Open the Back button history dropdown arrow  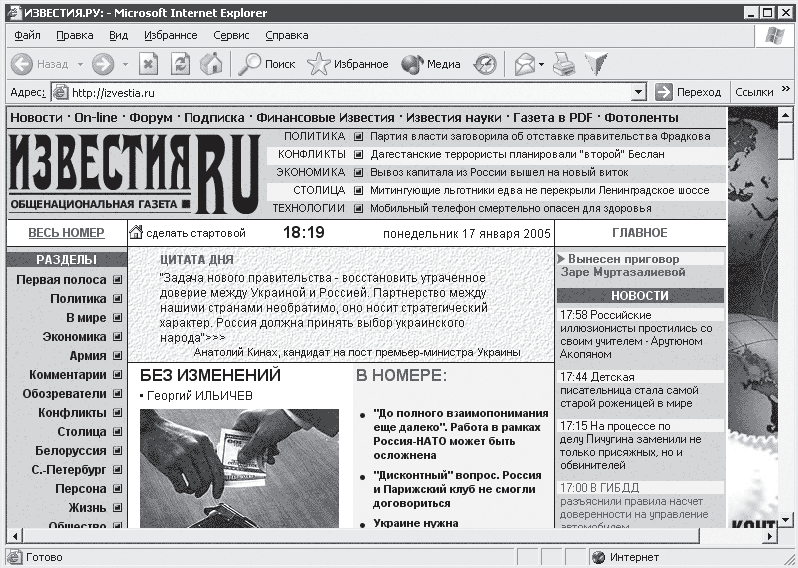click(80, 65)
